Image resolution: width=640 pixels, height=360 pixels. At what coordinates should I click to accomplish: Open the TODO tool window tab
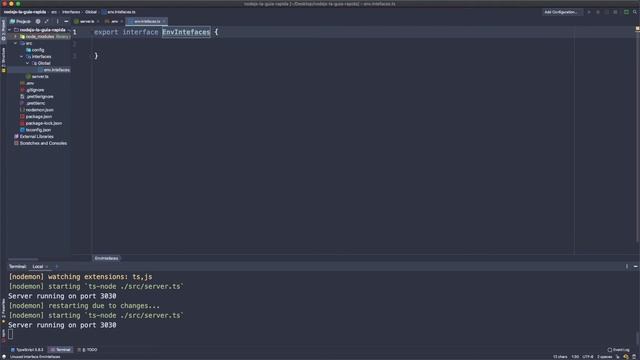88,350
